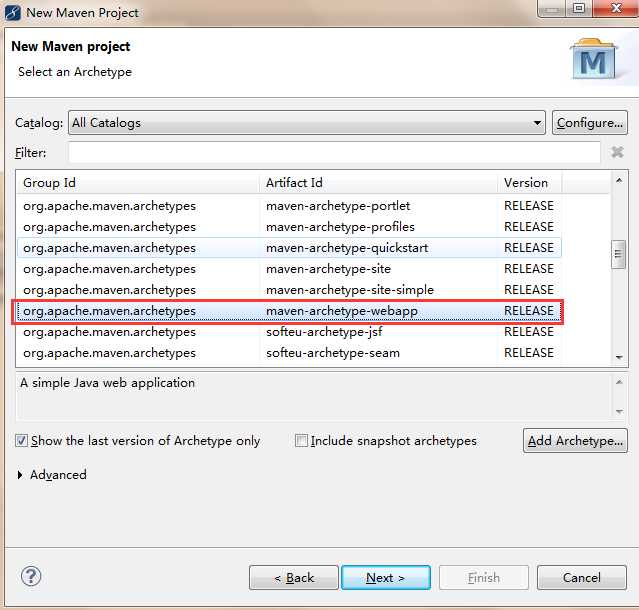Viewport: 639px width, 610px height.
Task: Sort by Artifact Id column header
Action: [x=378, y=183]
